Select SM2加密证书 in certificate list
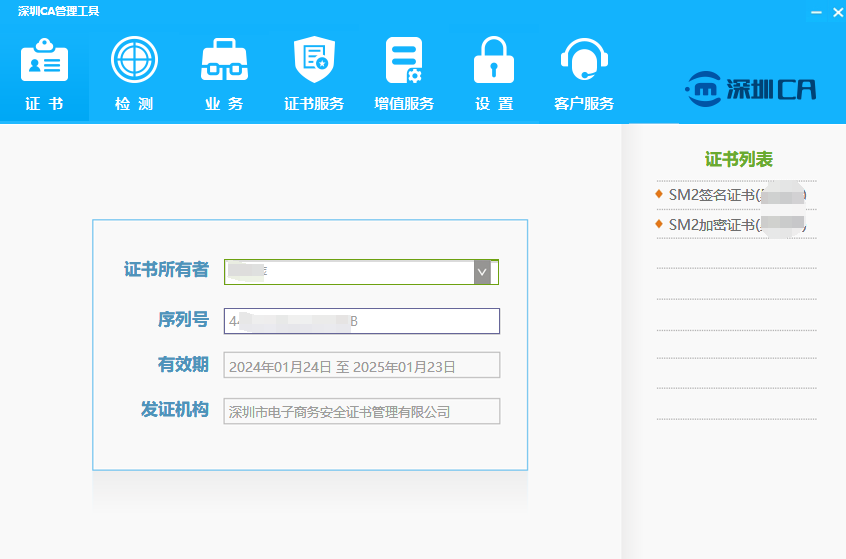The image size is (846, 559). pos(736,225)
